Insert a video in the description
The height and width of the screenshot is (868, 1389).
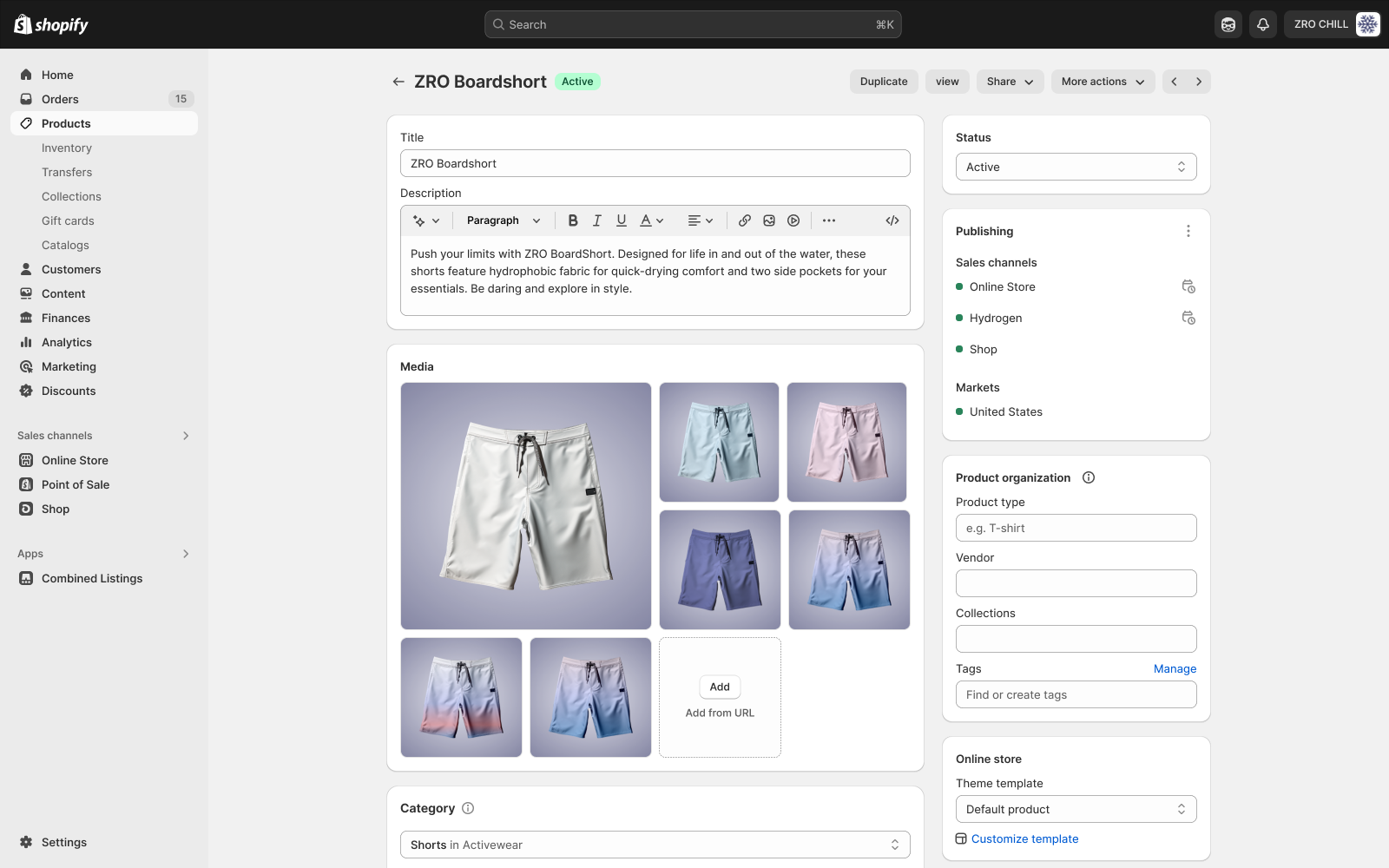pos(793,220)
